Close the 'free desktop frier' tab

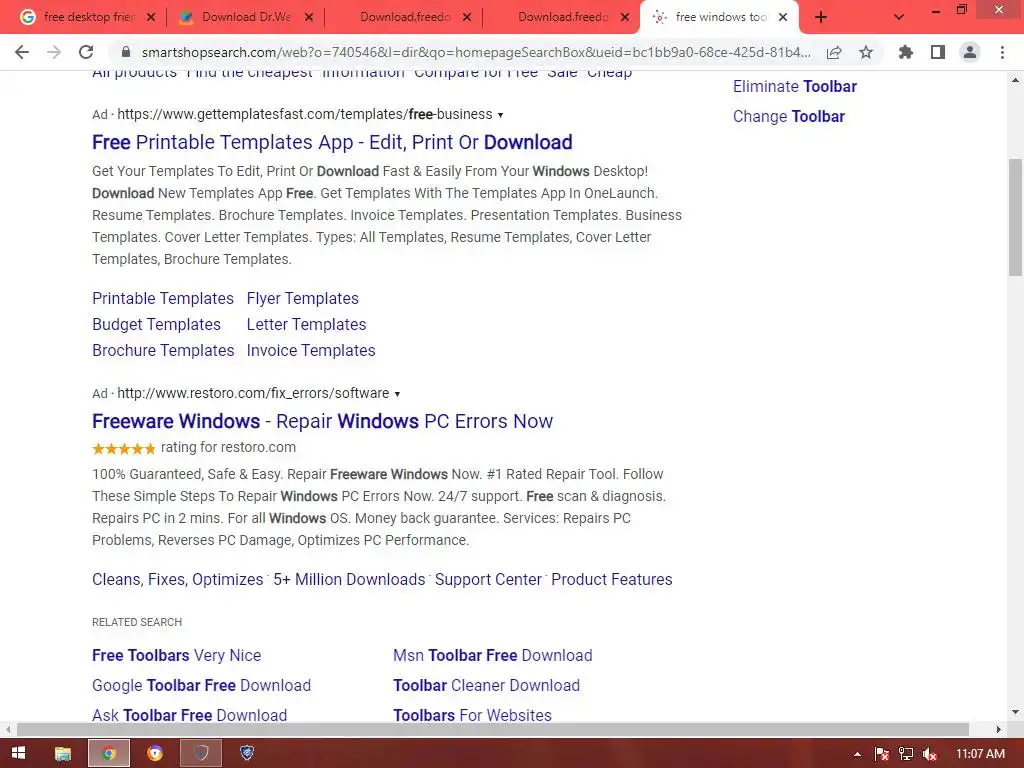coord(151,18)
